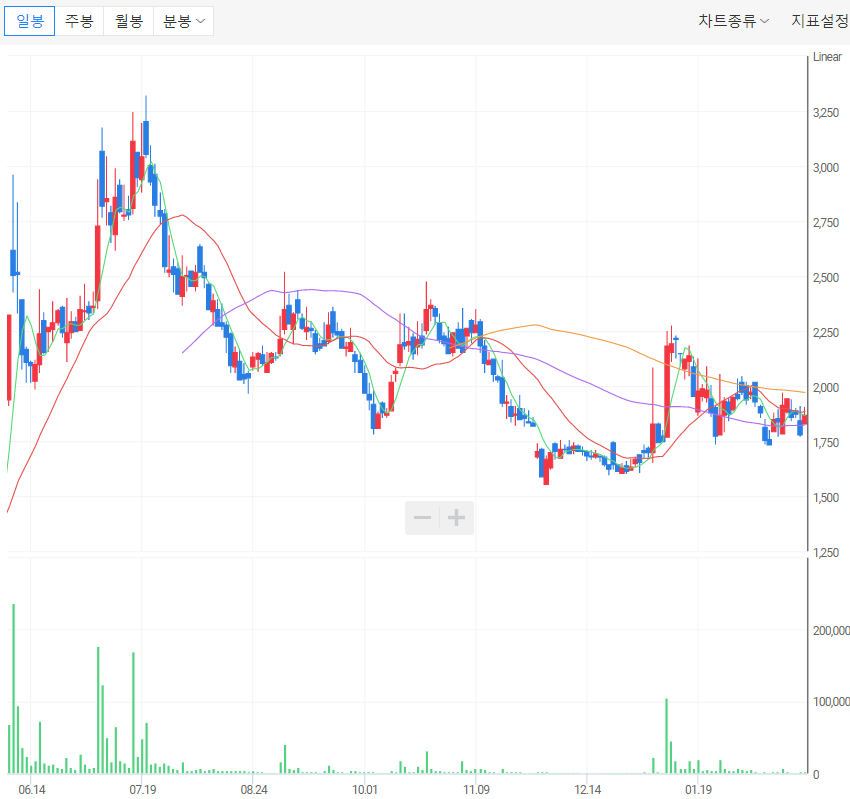
Task: Switch to the 월봉 monthly chart tab
Action: 128,21
